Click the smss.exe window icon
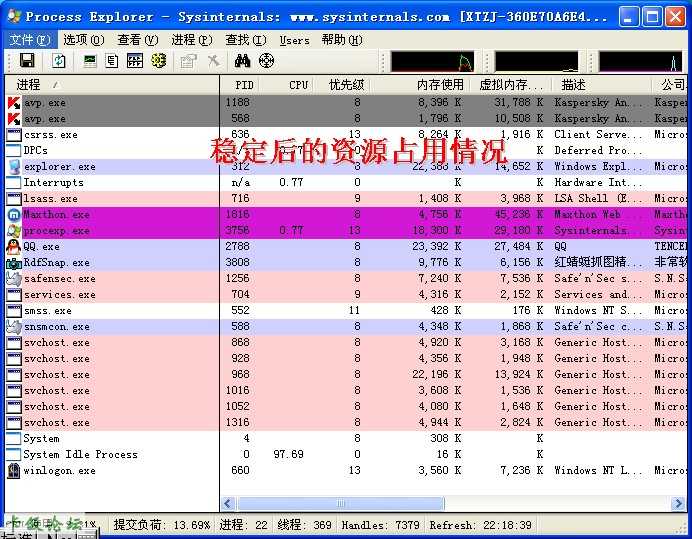The width and height of the screenshot is (692, 539). (14, 311)
